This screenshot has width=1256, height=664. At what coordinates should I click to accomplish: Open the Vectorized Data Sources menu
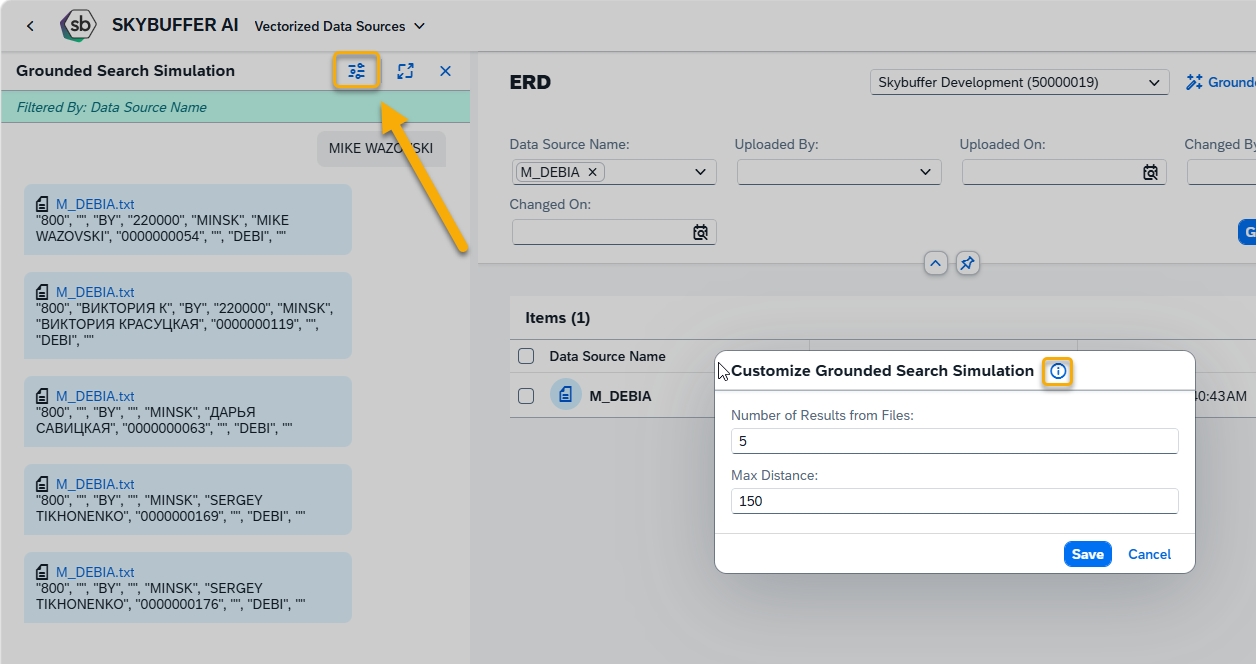pos(340,26)
